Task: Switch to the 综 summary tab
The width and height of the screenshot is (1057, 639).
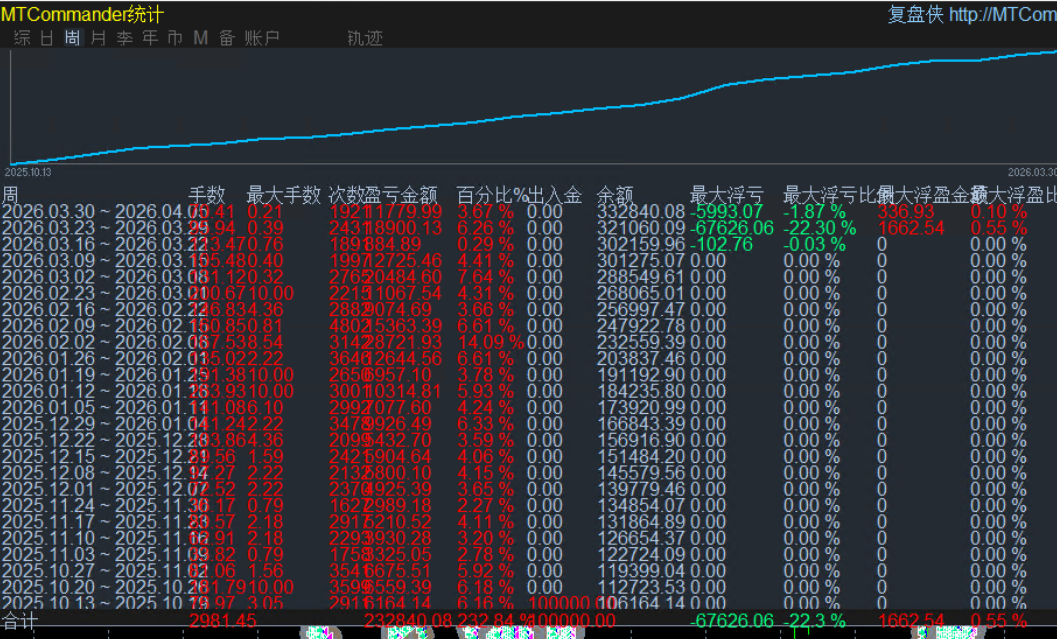Action: click(x=22, y=38)
